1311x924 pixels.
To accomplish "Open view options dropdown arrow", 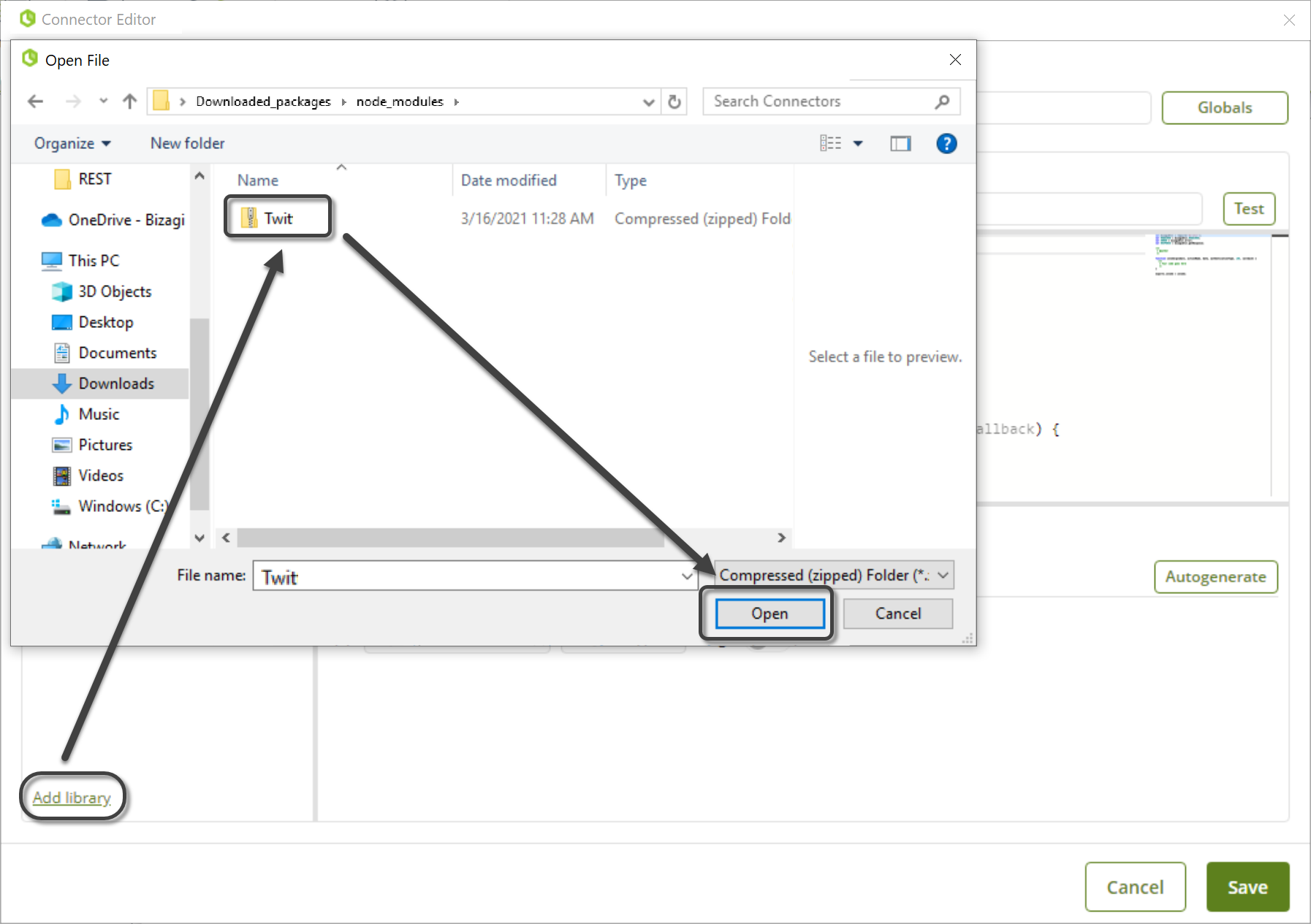I will coord(858,143).
